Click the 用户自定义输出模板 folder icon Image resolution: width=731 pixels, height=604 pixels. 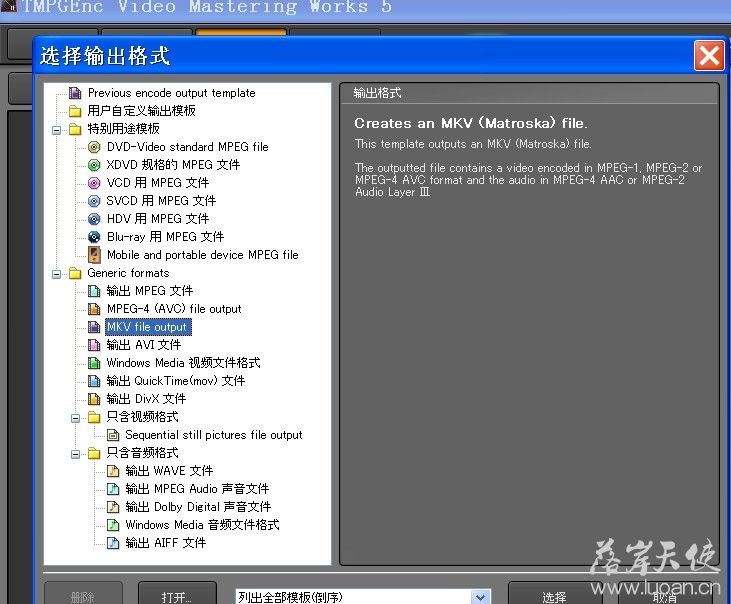pos(75,111)
